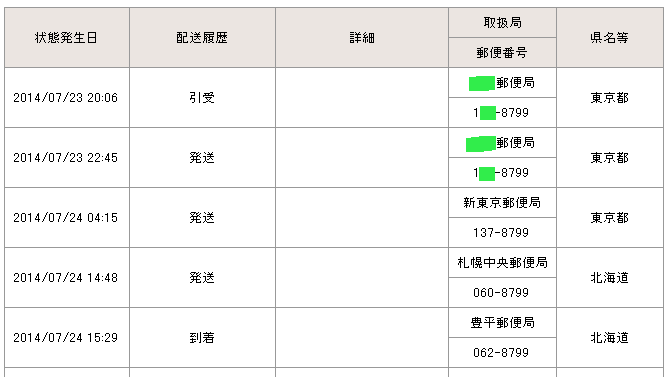Click the date 2014/07/23 20:06
Image resolution: width=670 pixels, height=377 pixels.
(65, 98)
